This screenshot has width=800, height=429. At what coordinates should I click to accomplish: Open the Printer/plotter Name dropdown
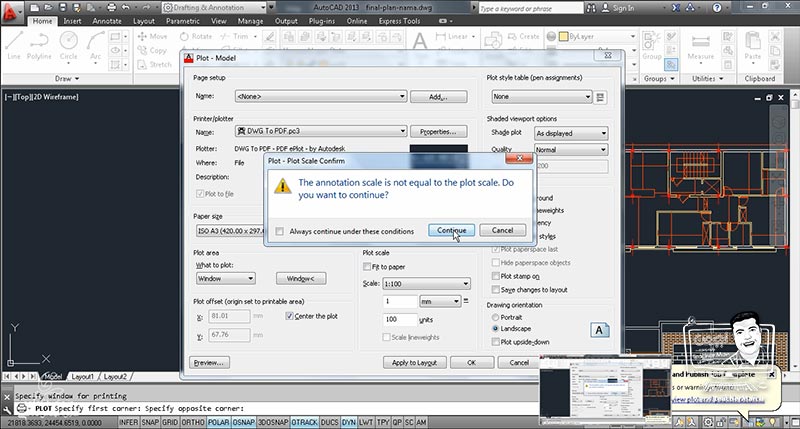(x=320, y=132)
